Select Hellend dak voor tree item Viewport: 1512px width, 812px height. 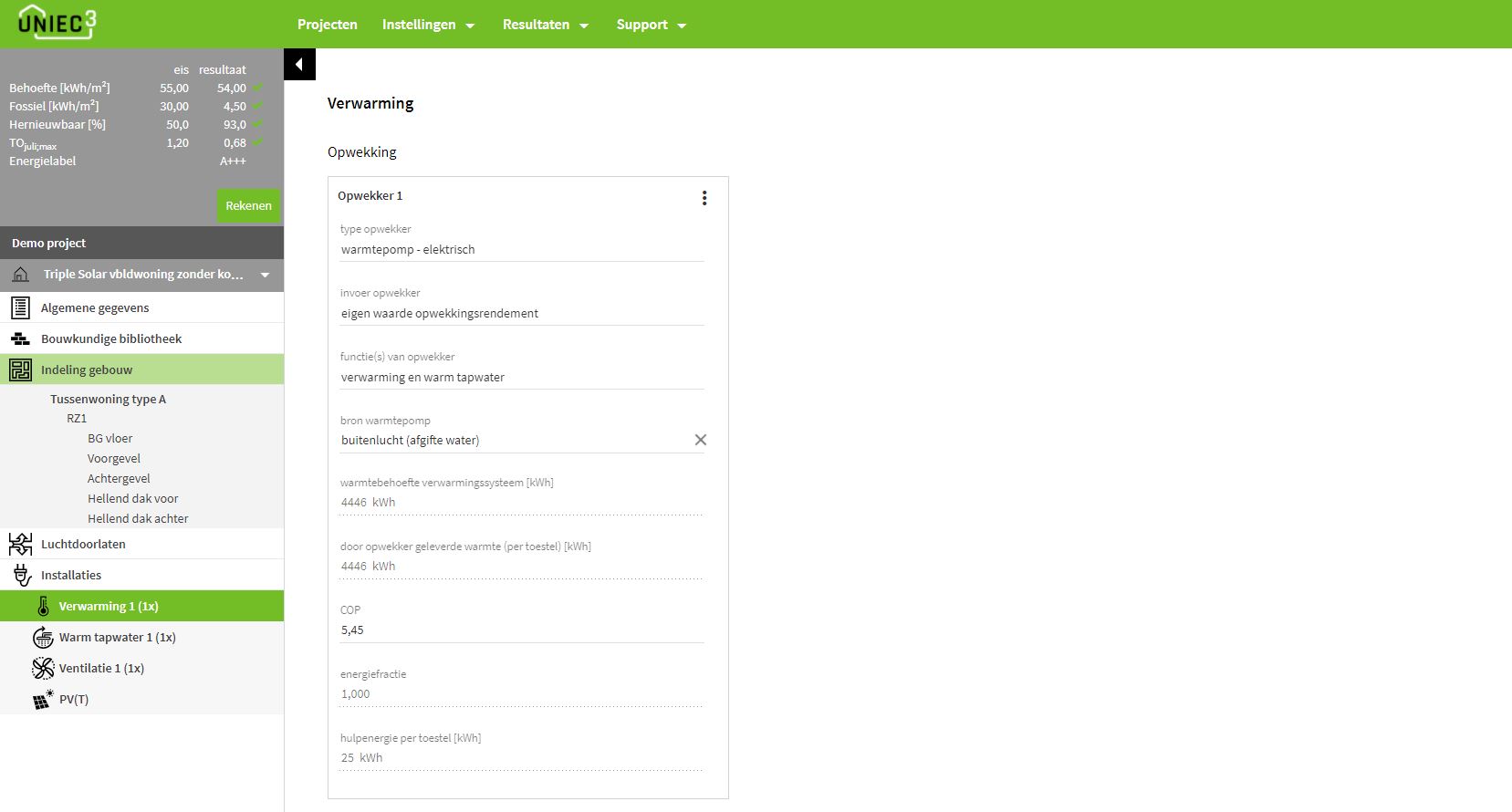[132, 499]
